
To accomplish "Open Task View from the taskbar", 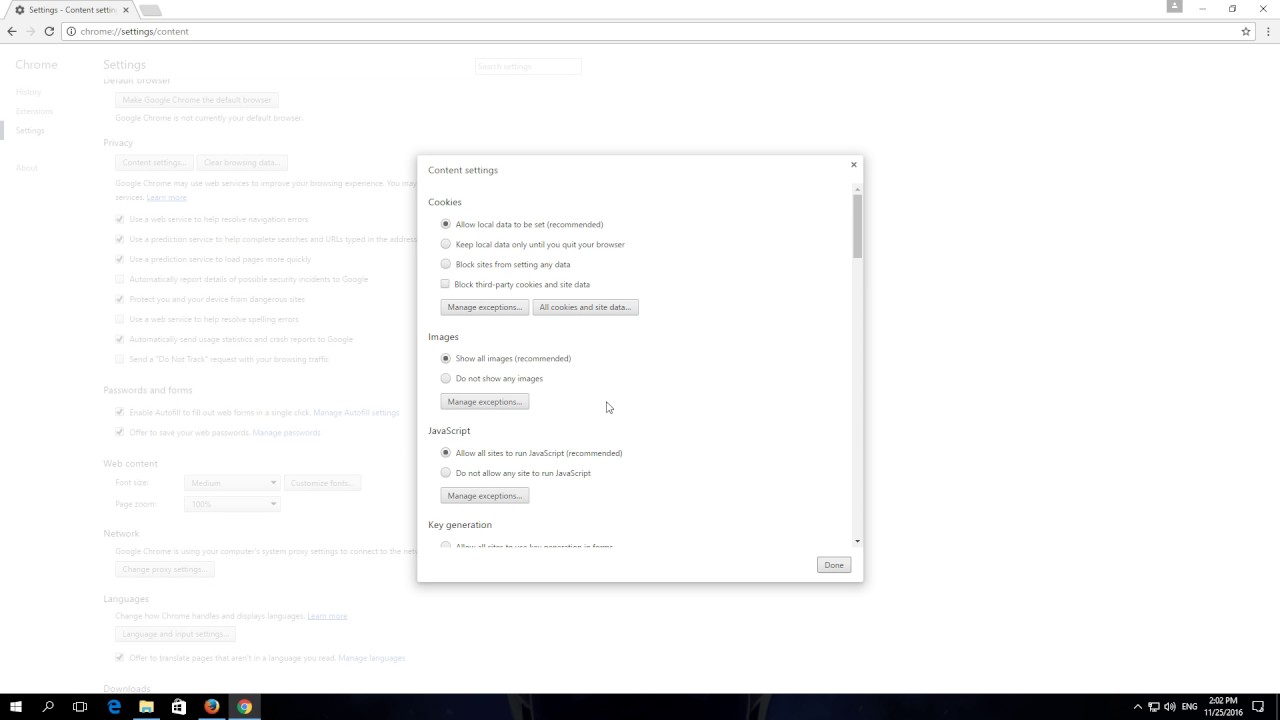I will pyautogui.click(x=80, y=706).
